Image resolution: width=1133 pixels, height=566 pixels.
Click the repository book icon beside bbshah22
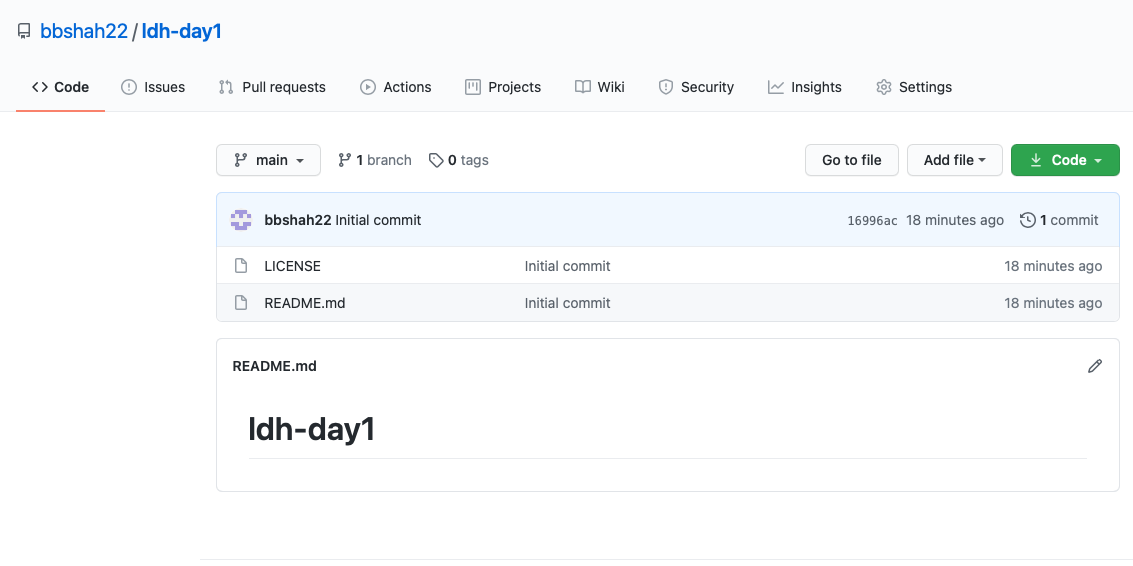[25, 31]
